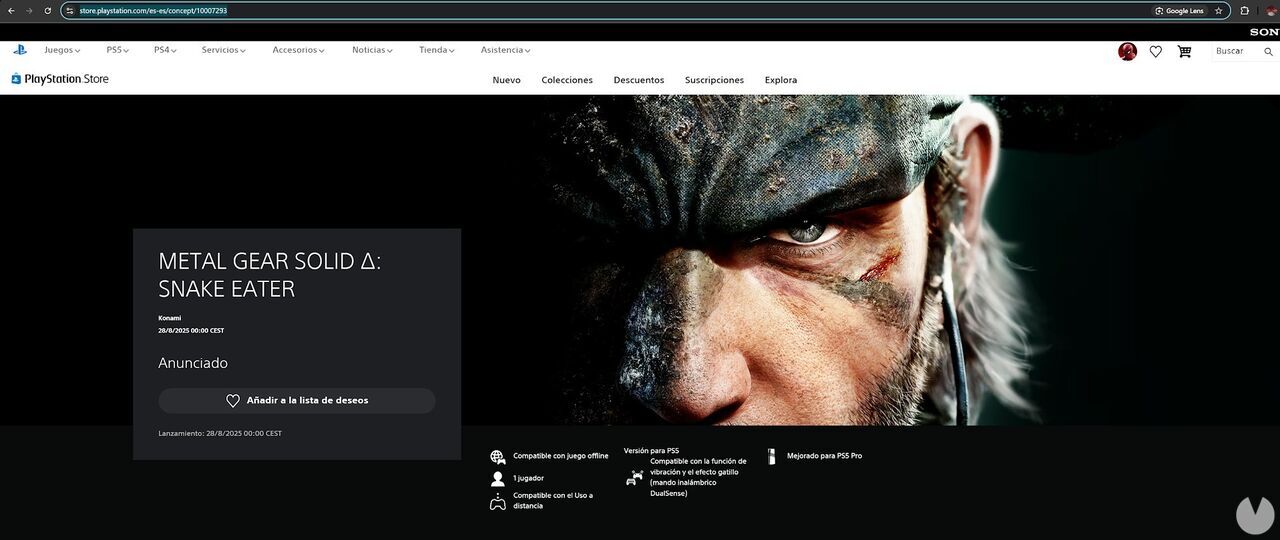Open the wishlist heart icon in header
1280x540 pixels.
(x=1156, y=51)
